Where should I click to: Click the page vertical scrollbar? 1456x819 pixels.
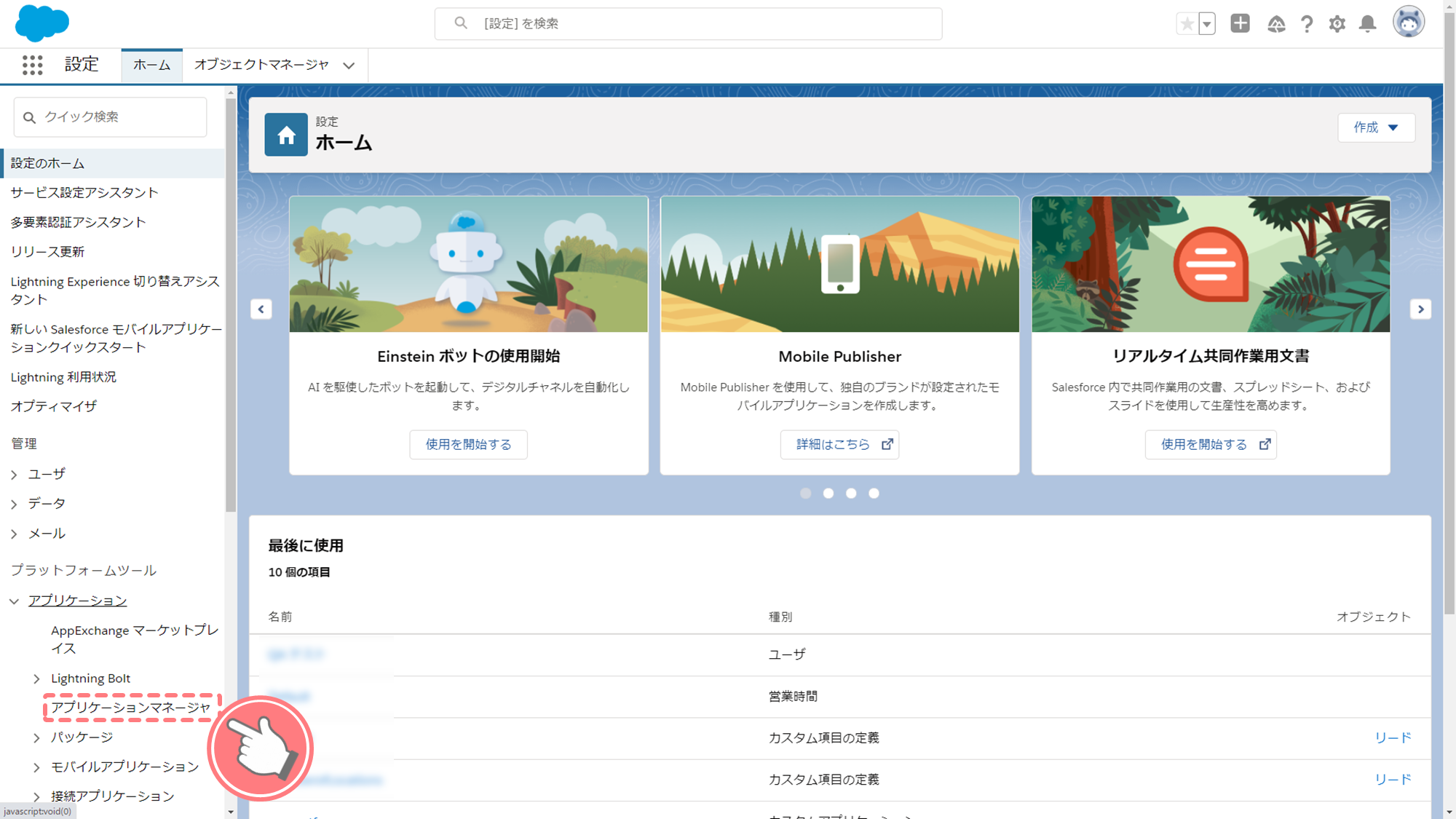tap(1449, 313)
